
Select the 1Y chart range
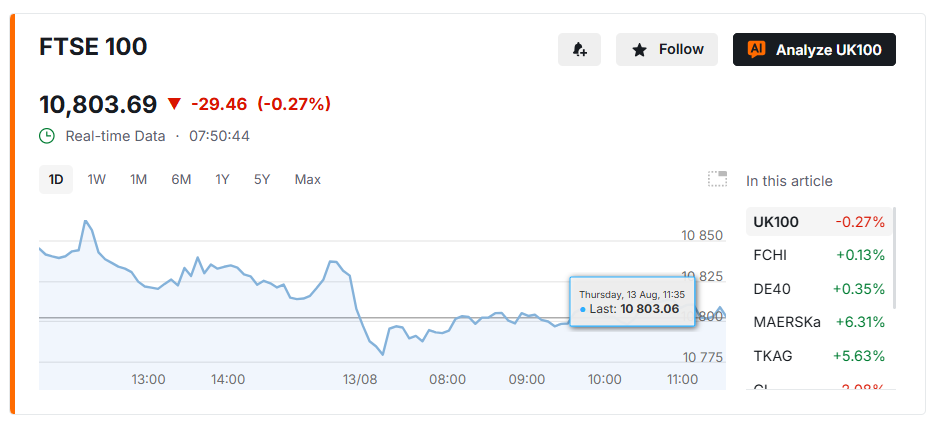coord(222,179)
